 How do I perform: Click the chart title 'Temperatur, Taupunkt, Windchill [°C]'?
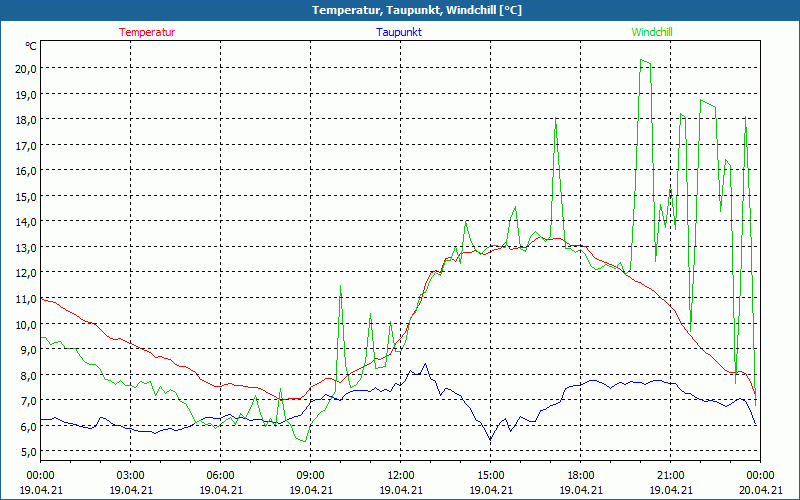pyautogui.click(x=400, y=10)
